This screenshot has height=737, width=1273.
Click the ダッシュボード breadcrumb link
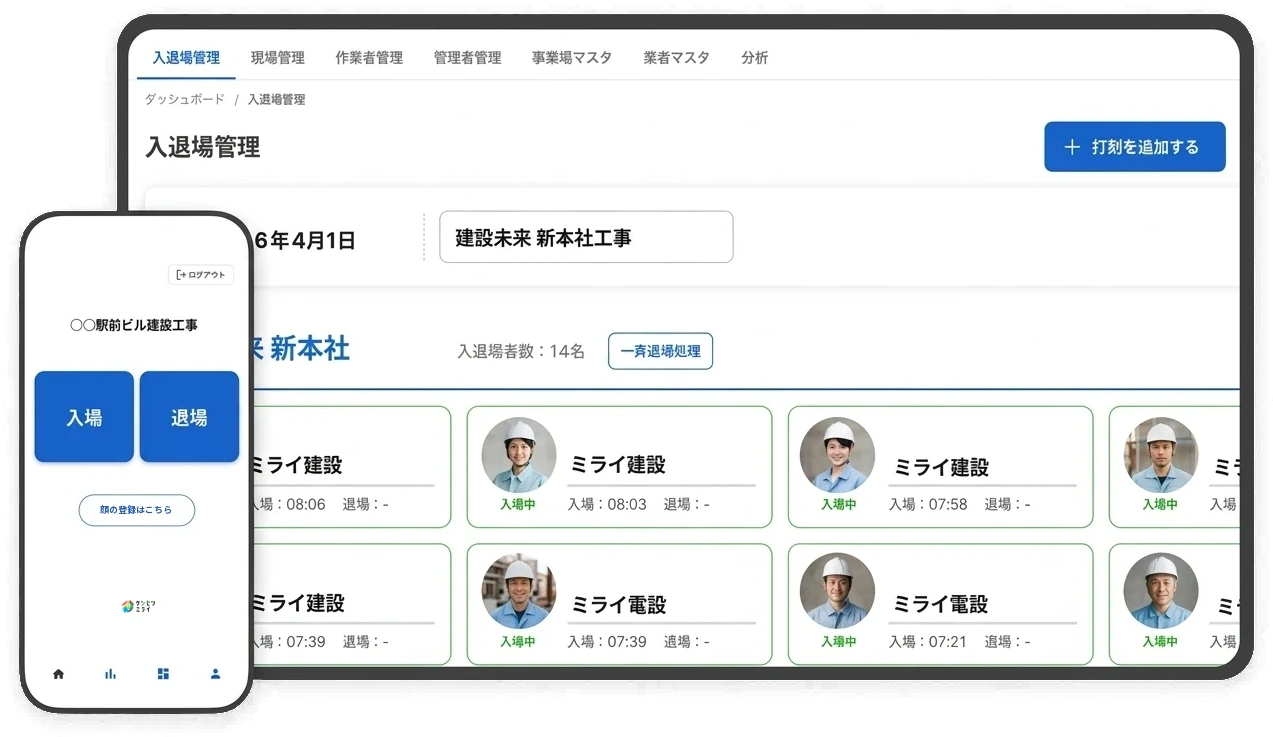185,99
